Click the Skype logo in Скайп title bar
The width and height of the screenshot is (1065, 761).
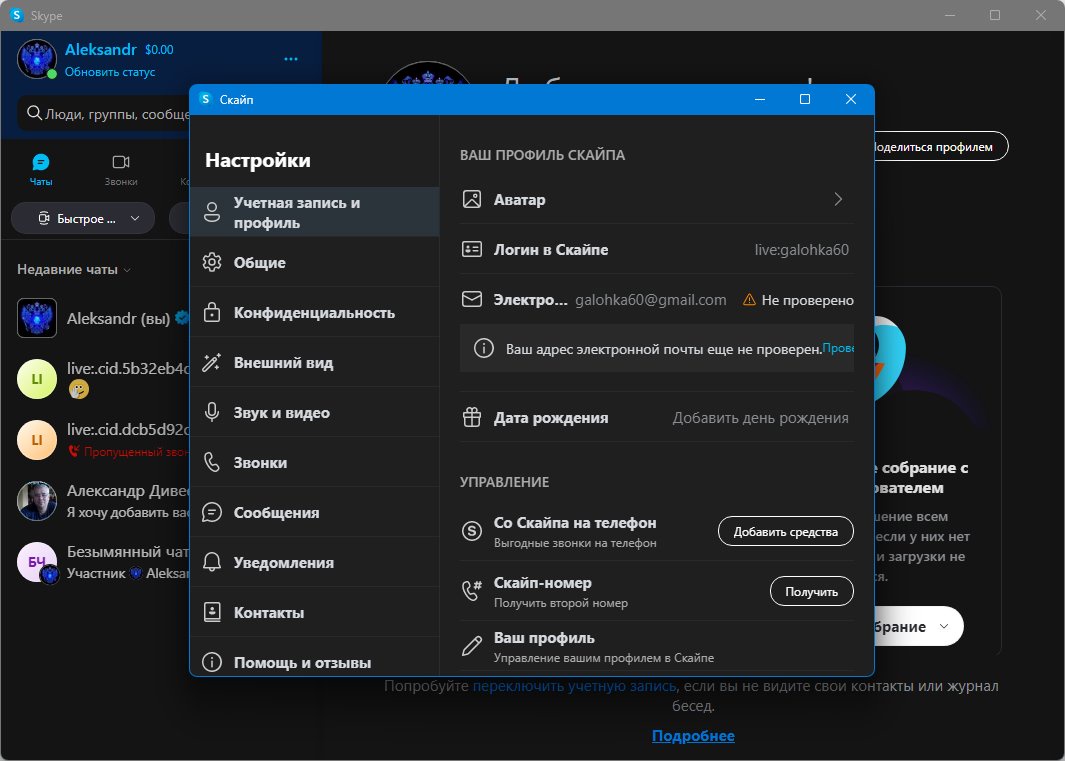205,99
